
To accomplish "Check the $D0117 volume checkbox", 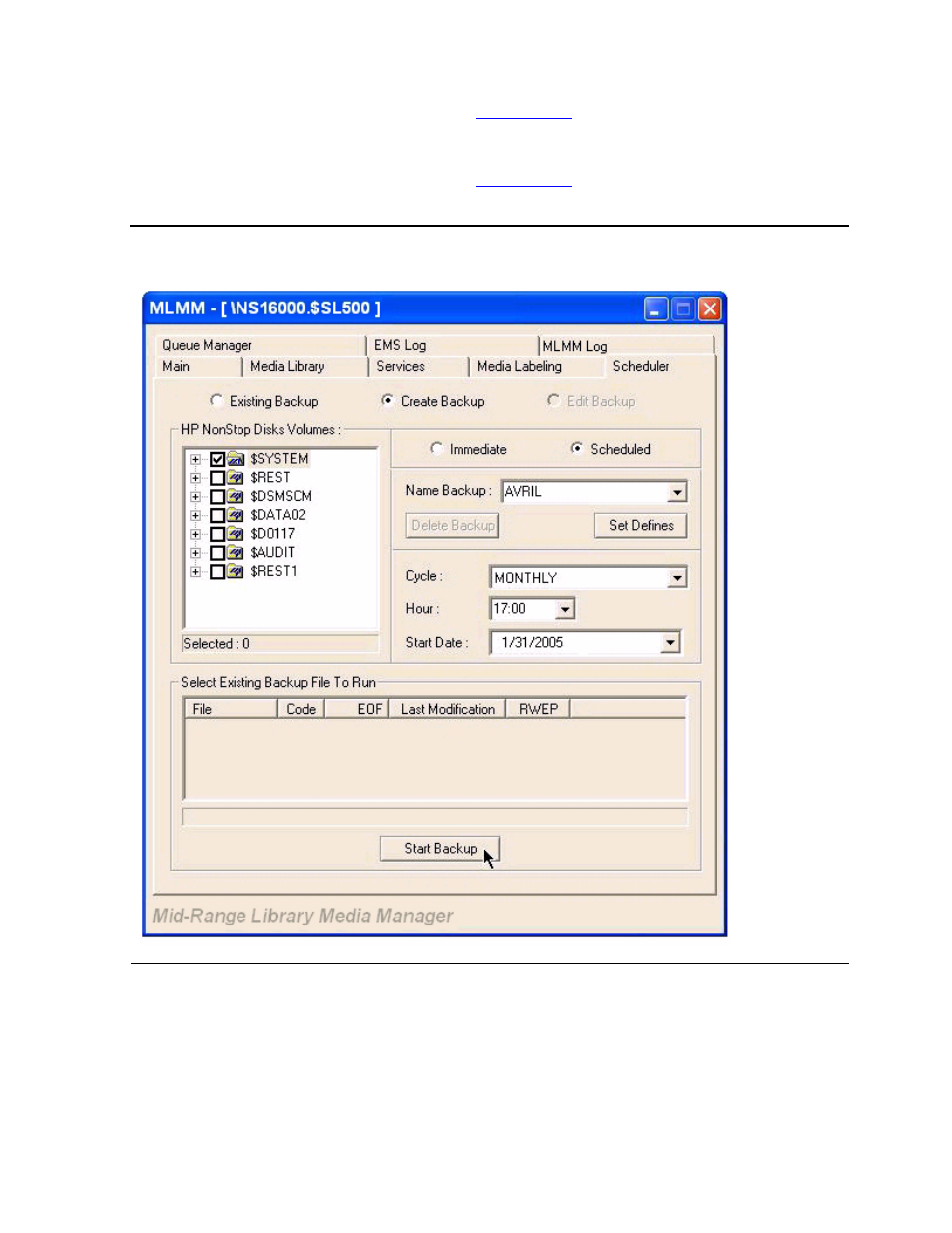I will click(217, 534).
